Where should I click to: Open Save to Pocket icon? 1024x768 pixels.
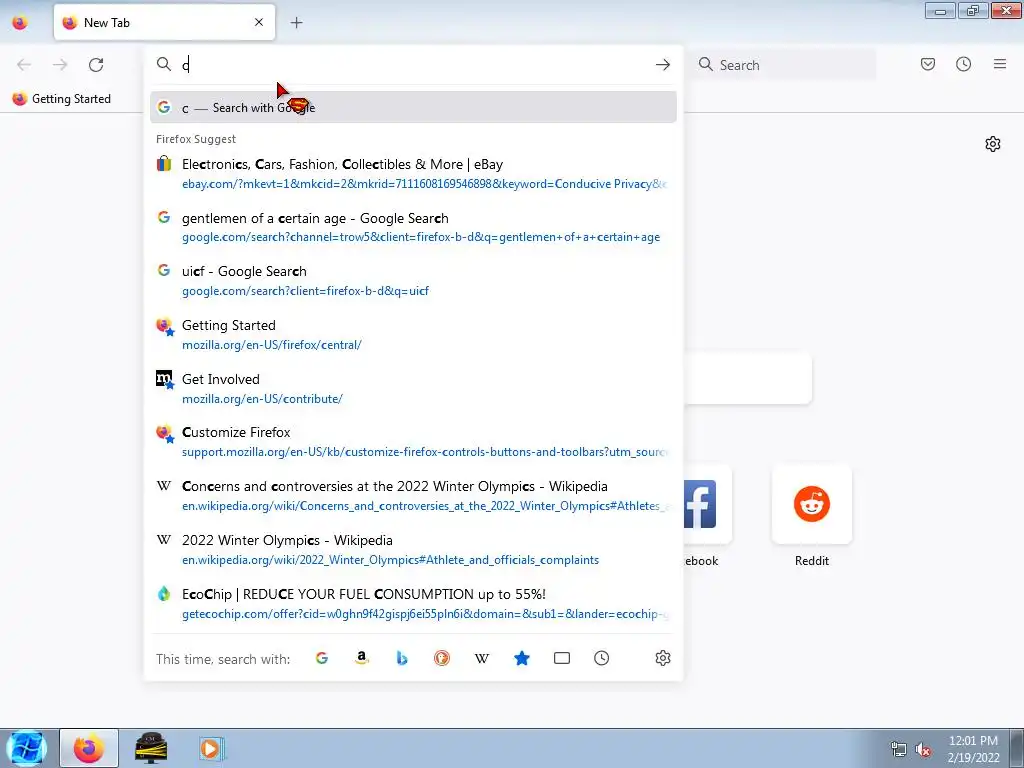927,64
